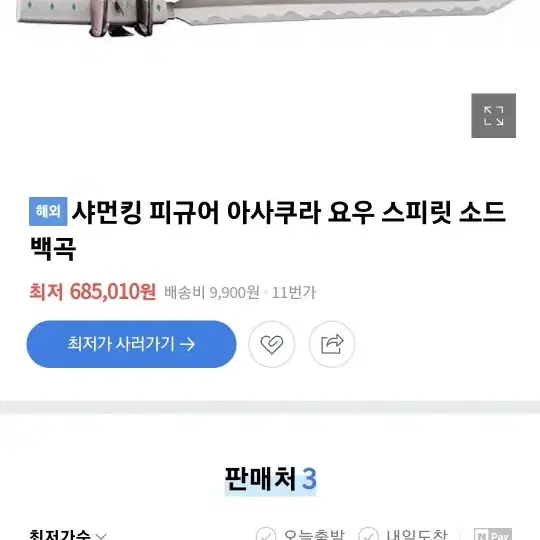Viewport: 540px width, 540px height.
Task: Enable the 내일도착 filter
Action: point(403,534)
